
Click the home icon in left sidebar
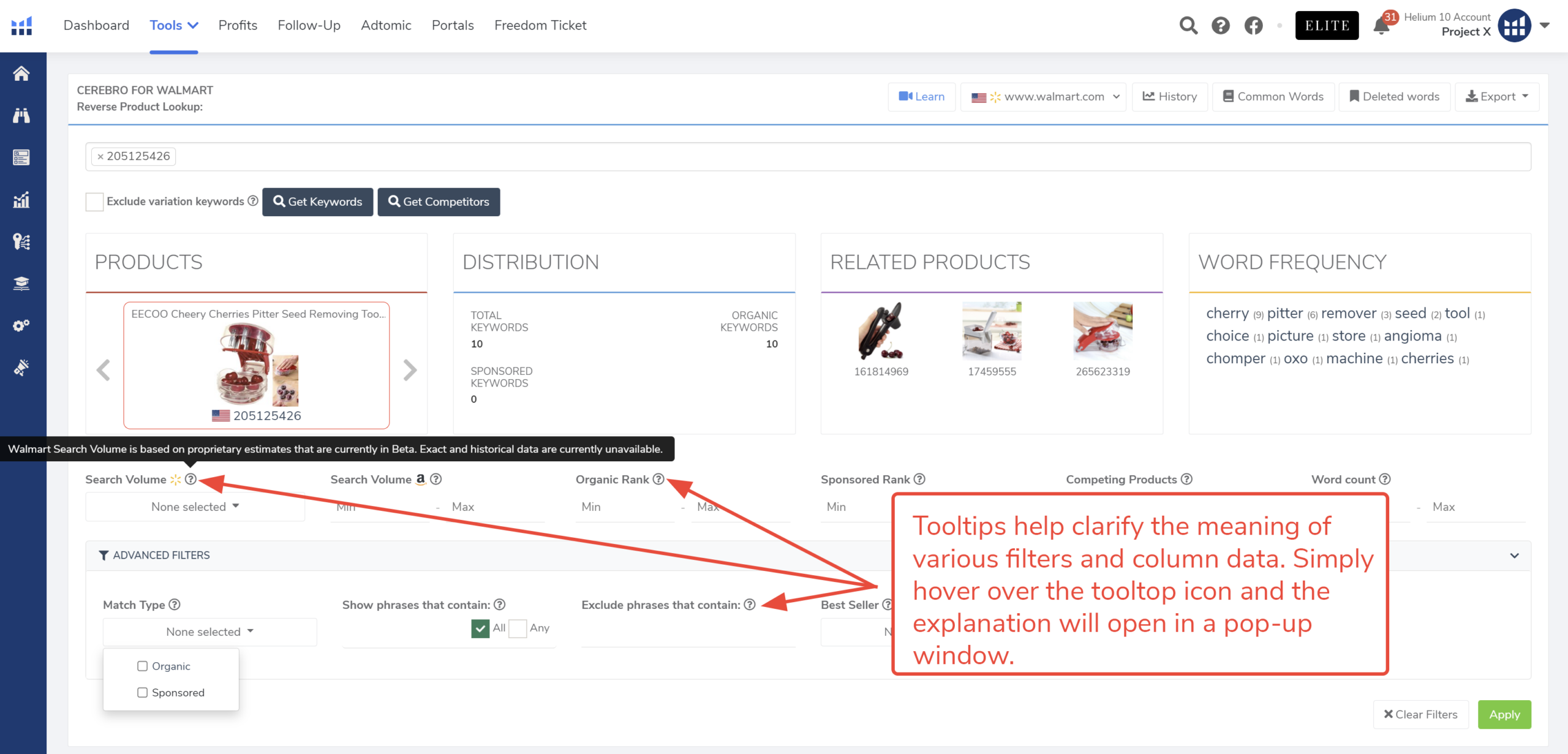21,74
